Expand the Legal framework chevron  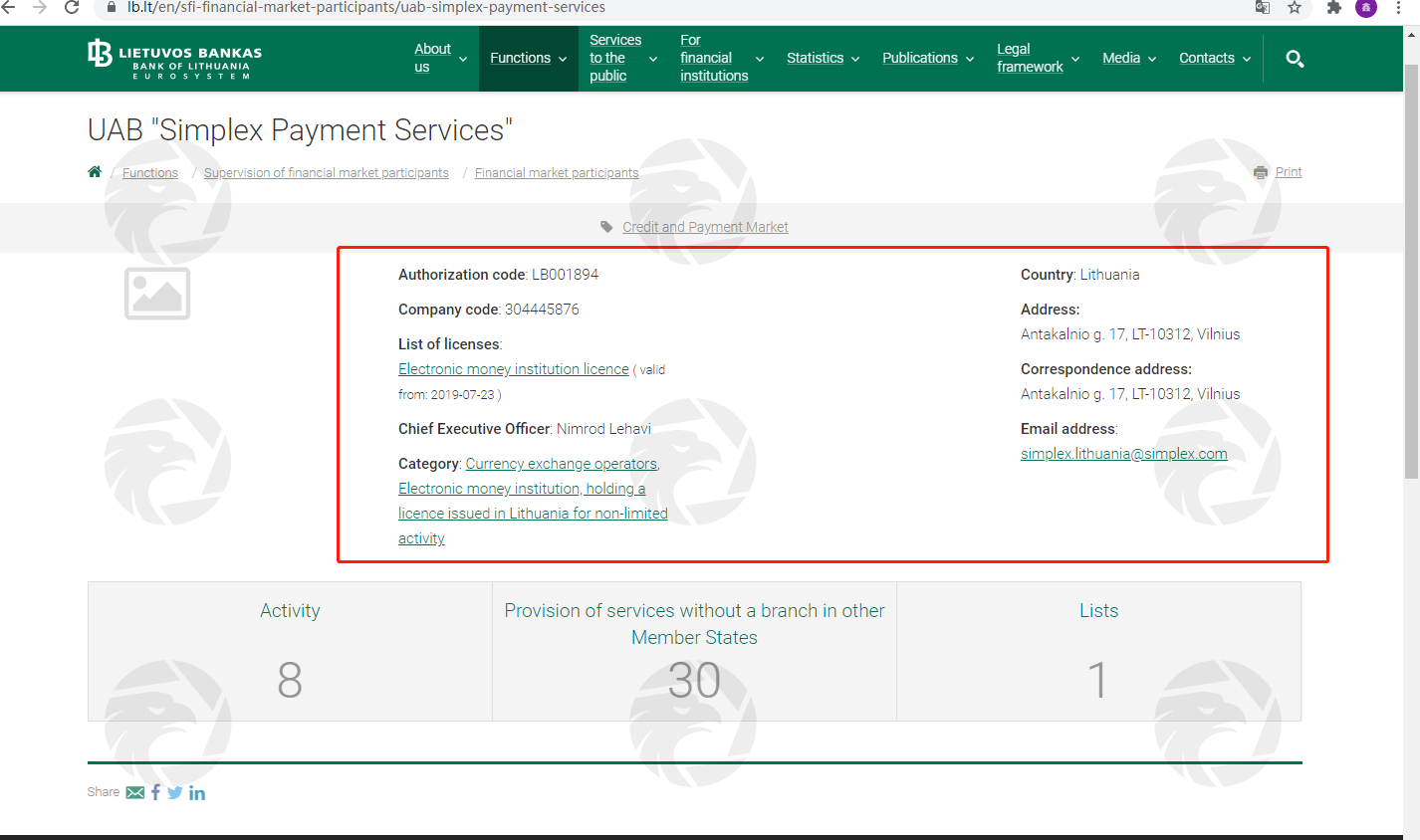coord(1075,59)
